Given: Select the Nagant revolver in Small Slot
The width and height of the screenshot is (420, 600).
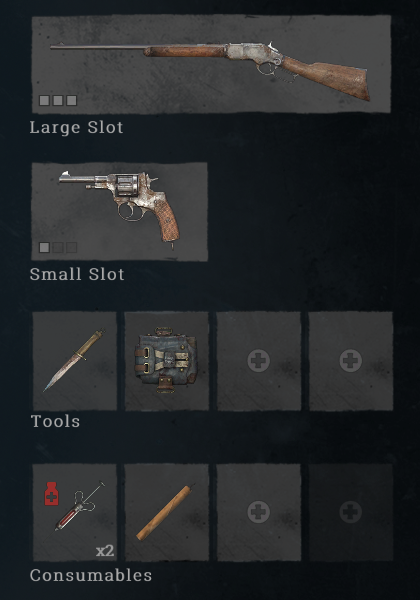Looking at the screenshot, I should [119, 212].
